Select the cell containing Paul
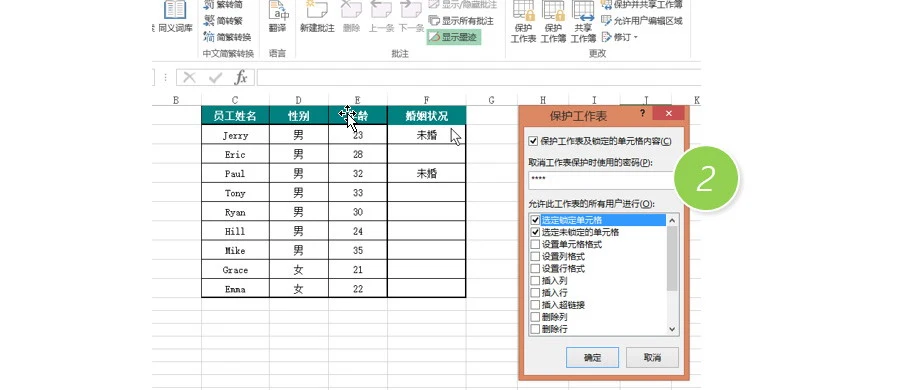Screen dimensions: 900x390 [235, 173]
